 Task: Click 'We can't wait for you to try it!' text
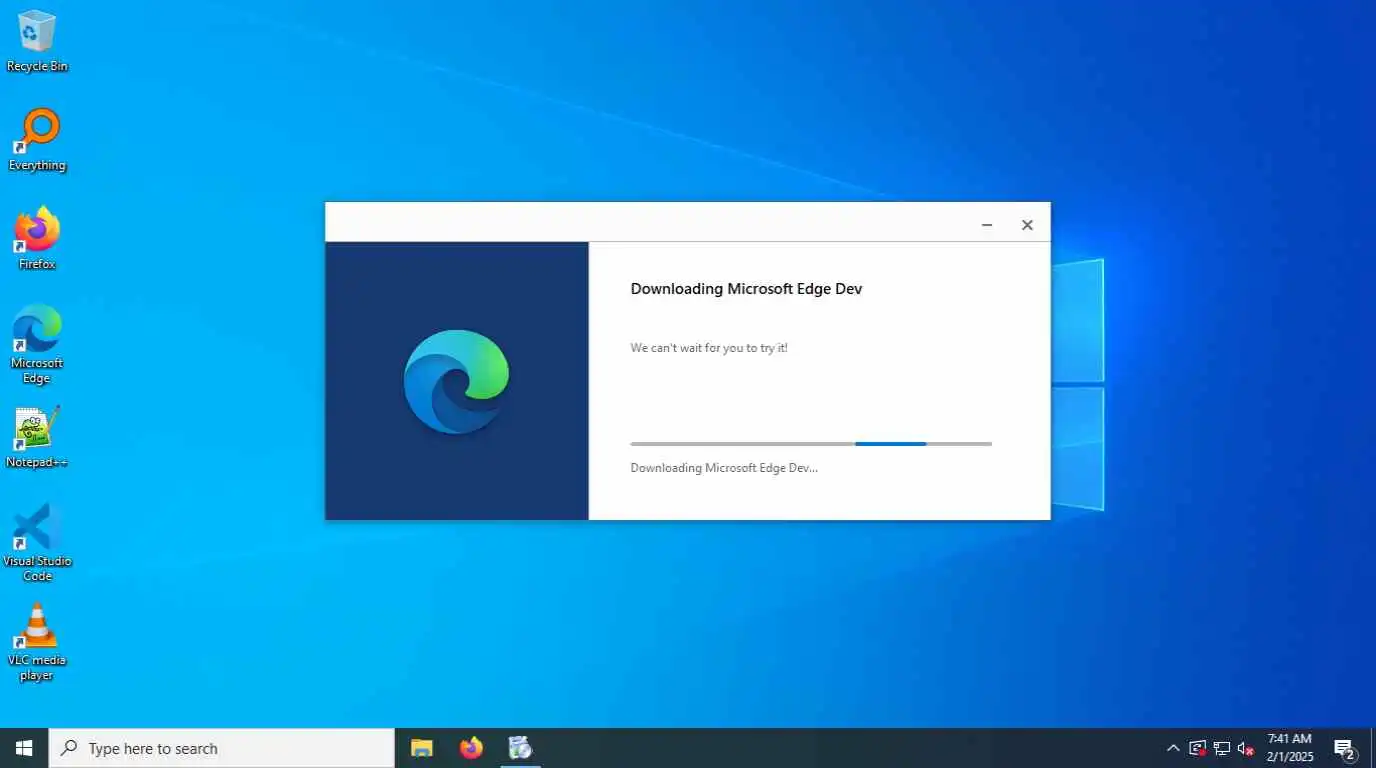coord(709,348)
